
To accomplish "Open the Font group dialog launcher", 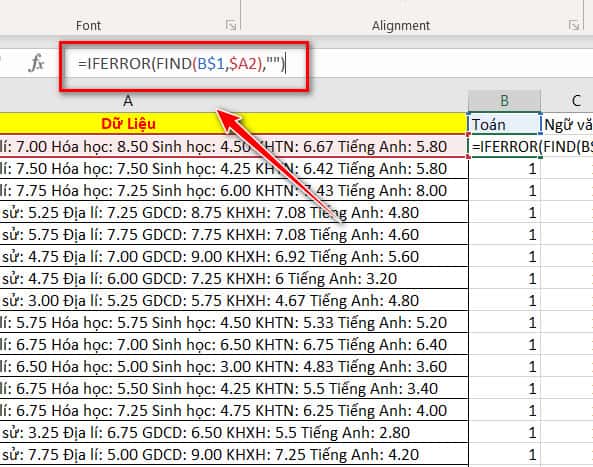I will [231, 25].
